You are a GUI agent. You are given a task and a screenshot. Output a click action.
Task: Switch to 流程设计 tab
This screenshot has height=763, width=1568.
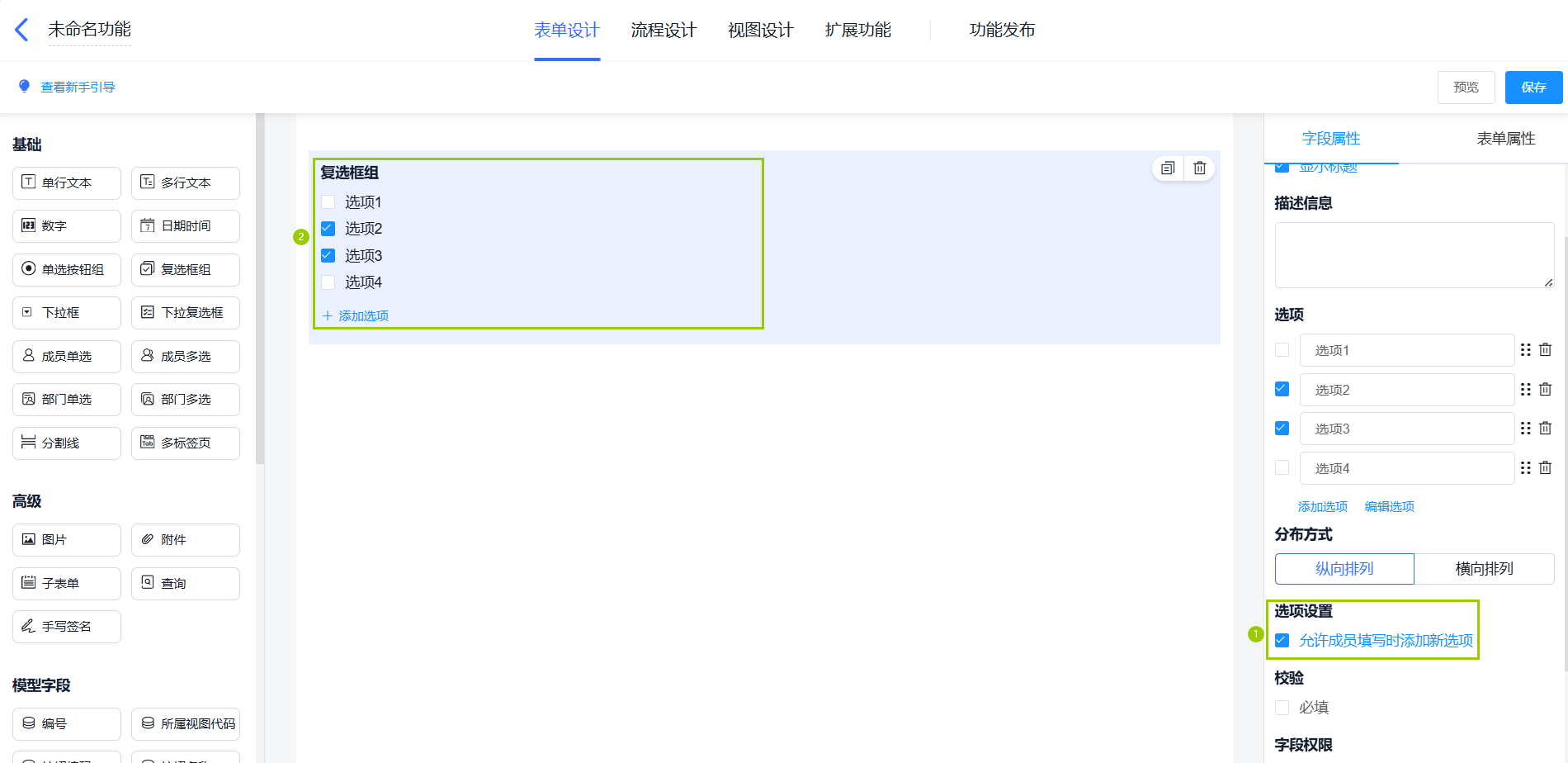tap(664, 31)
